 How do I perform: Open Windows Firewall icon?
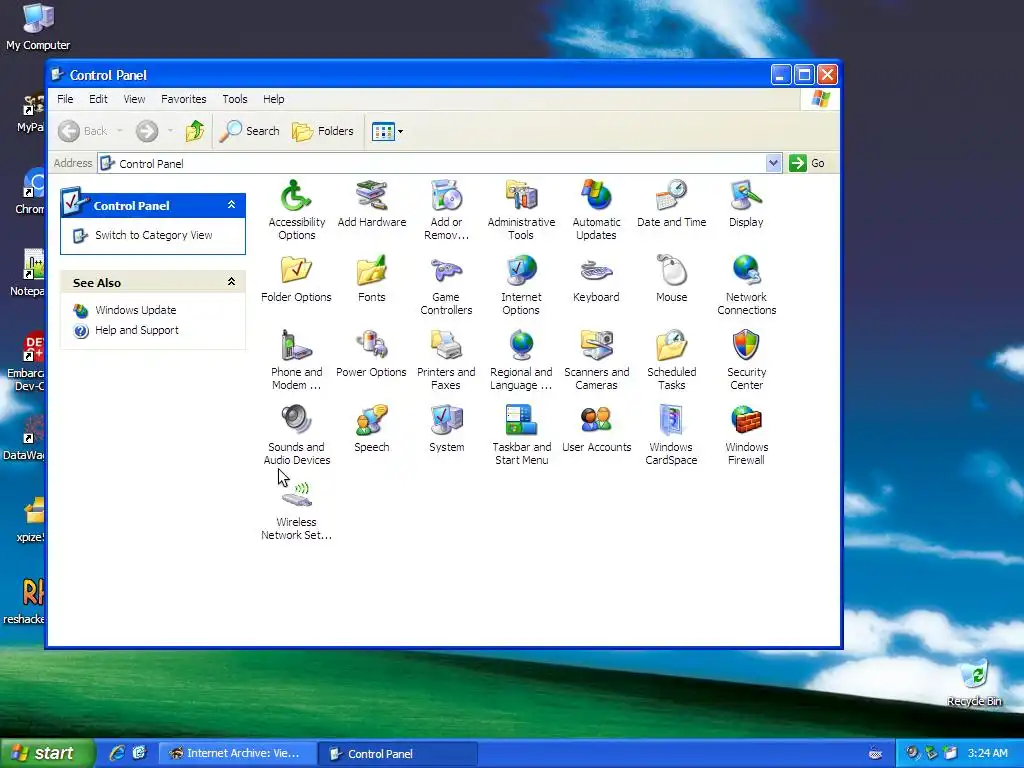point(746,421)
